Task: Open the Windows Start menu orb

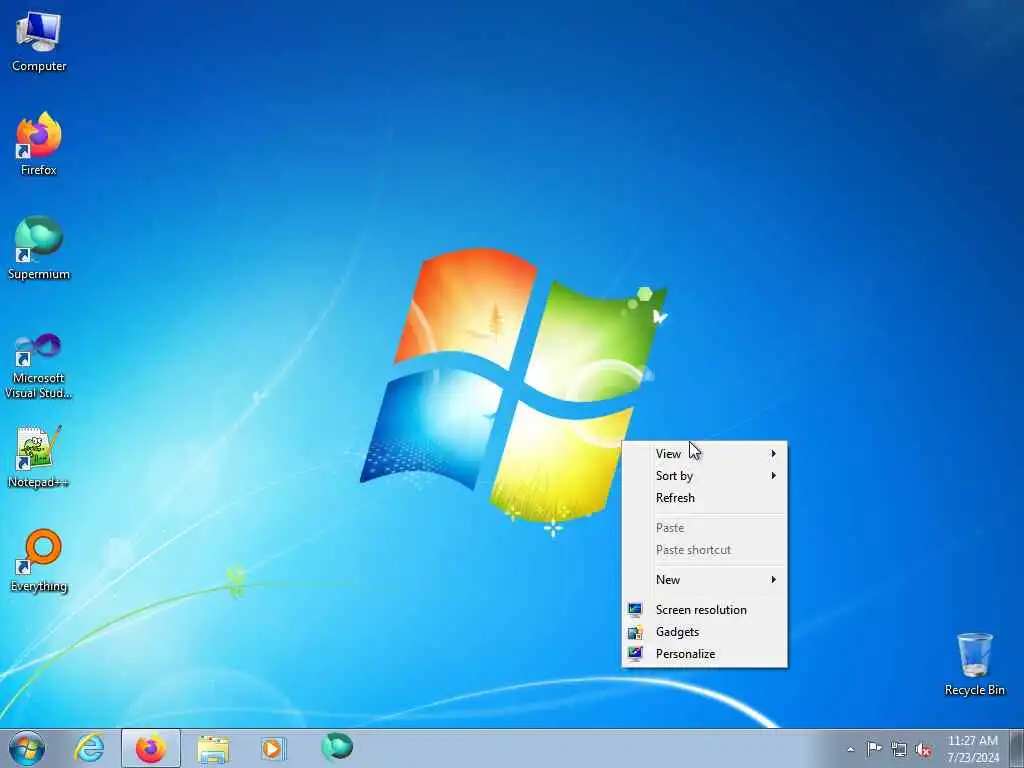Action: click(27, 748)
